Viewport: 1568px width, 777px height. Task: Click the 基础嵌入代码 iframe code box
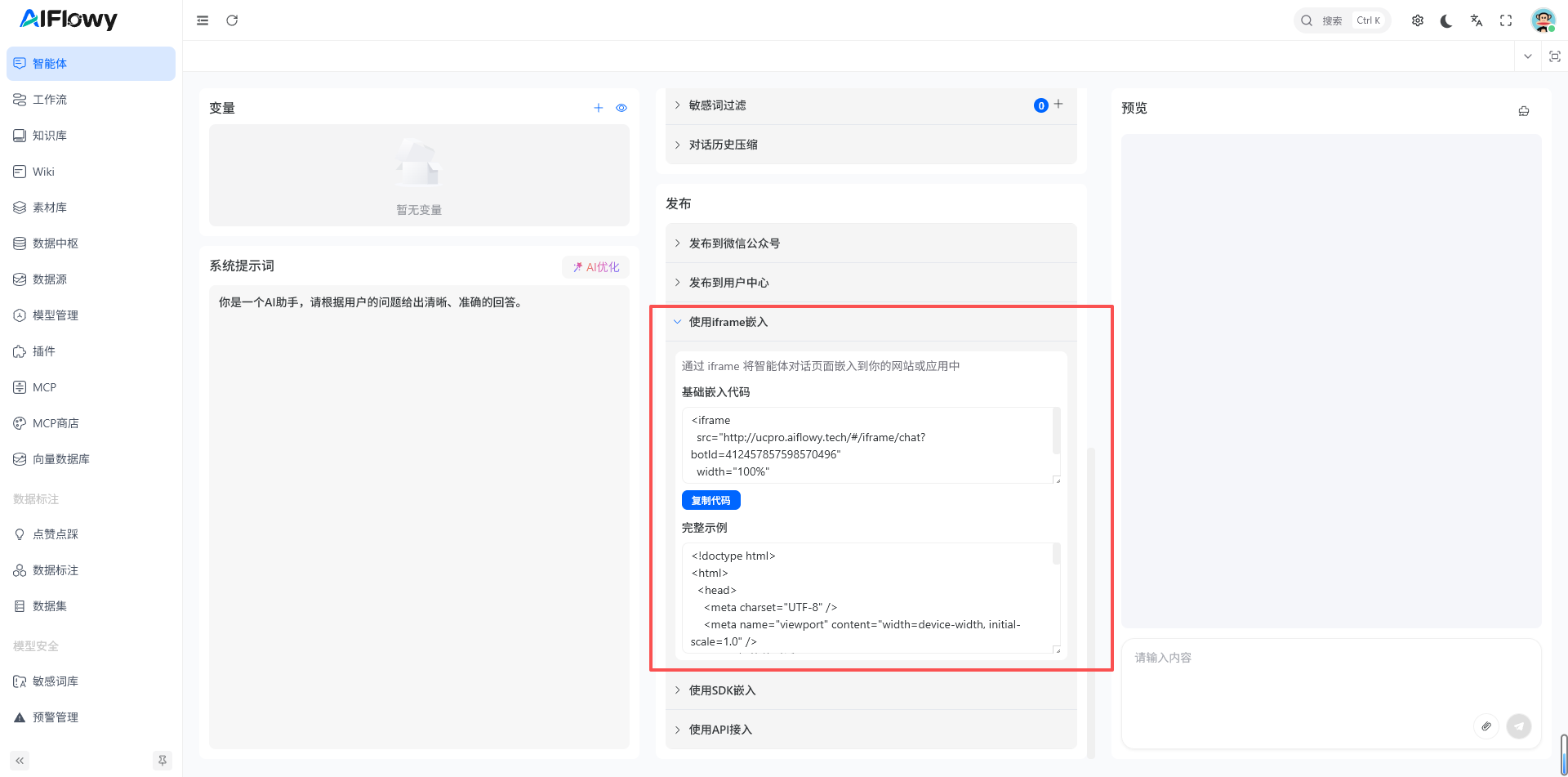click(871, 445)
